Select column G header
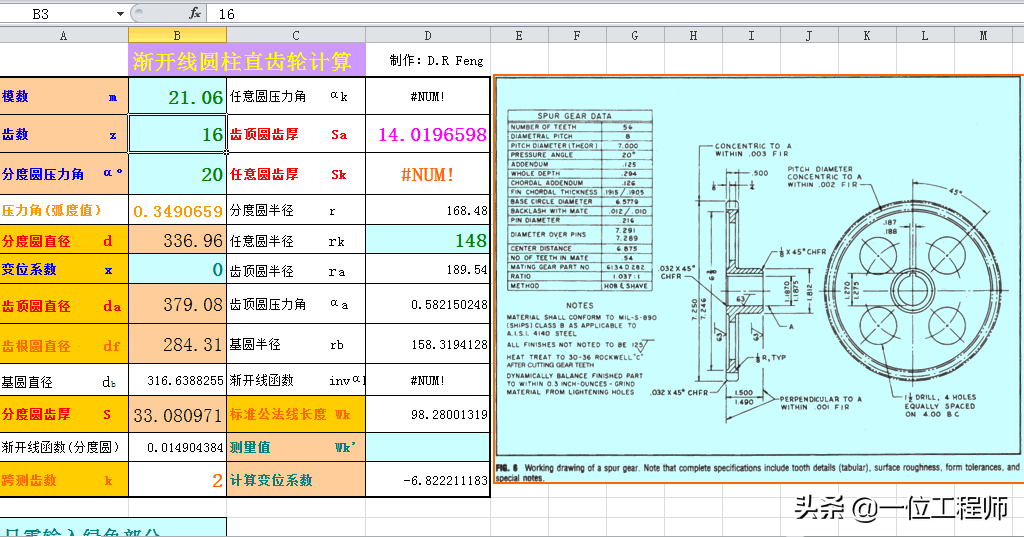The width and height of the screenshot is (1024, 537). click(635, 35)
